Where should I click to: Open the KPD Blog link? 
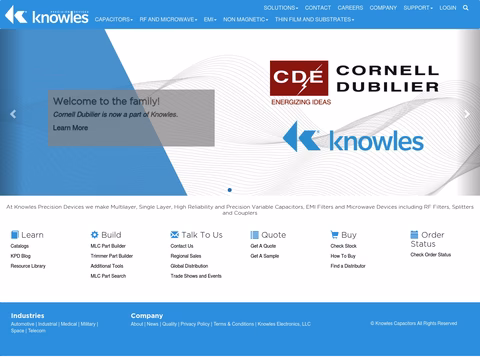pos(21,256)
